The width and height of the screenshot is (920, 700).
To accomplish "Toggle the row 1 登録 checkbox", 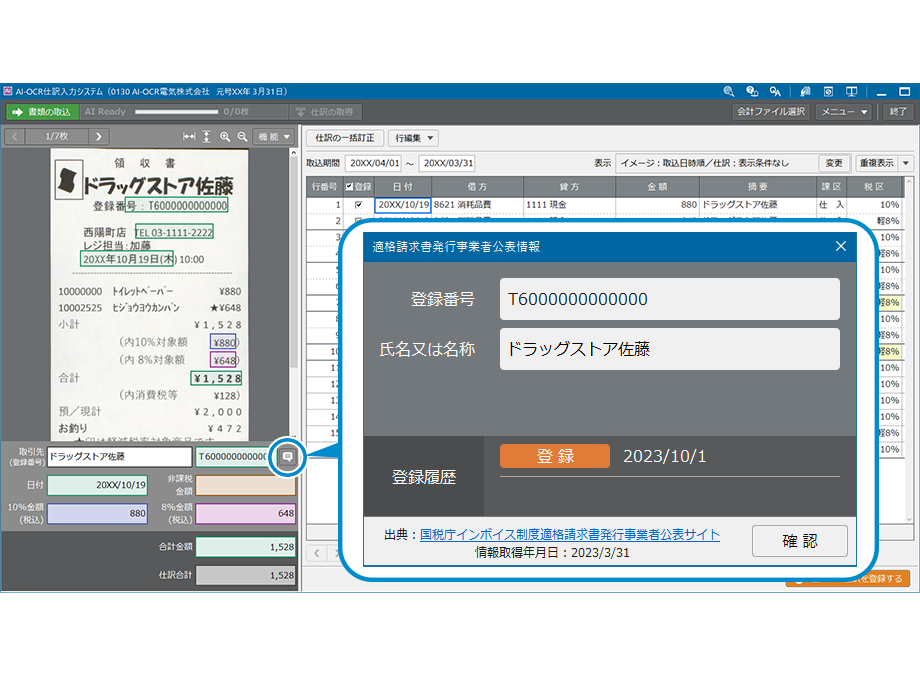I will point(358,205).
